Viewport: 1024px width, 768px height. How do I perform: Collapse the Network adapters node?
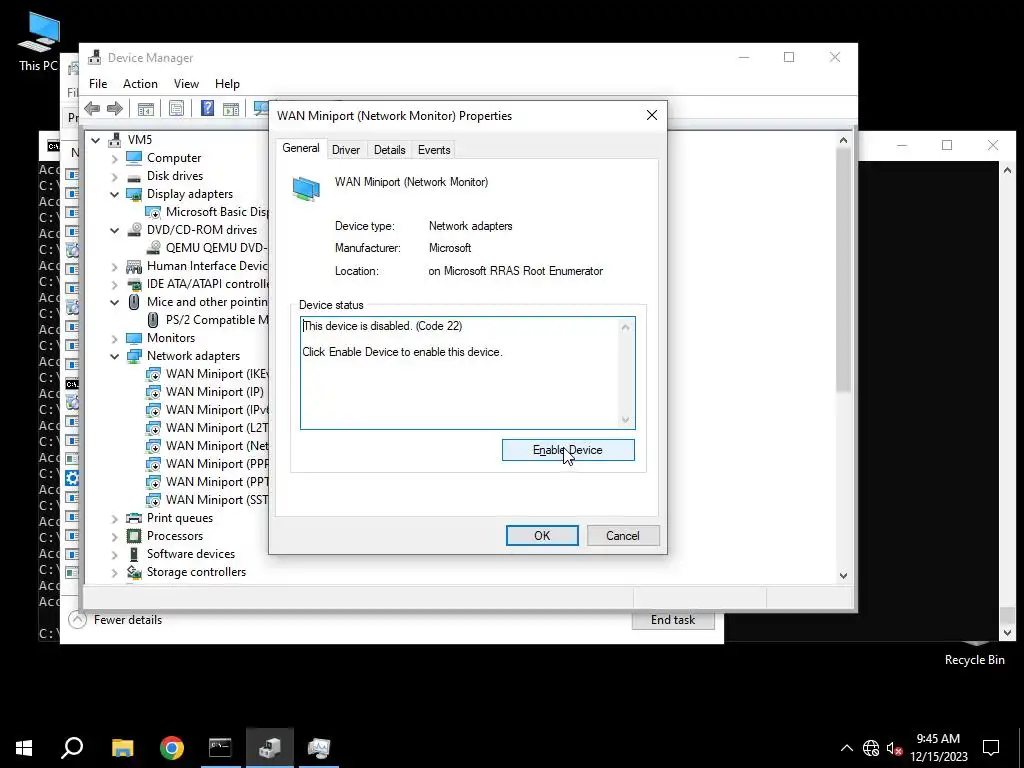pyautogui.click(x=114, y=357)
